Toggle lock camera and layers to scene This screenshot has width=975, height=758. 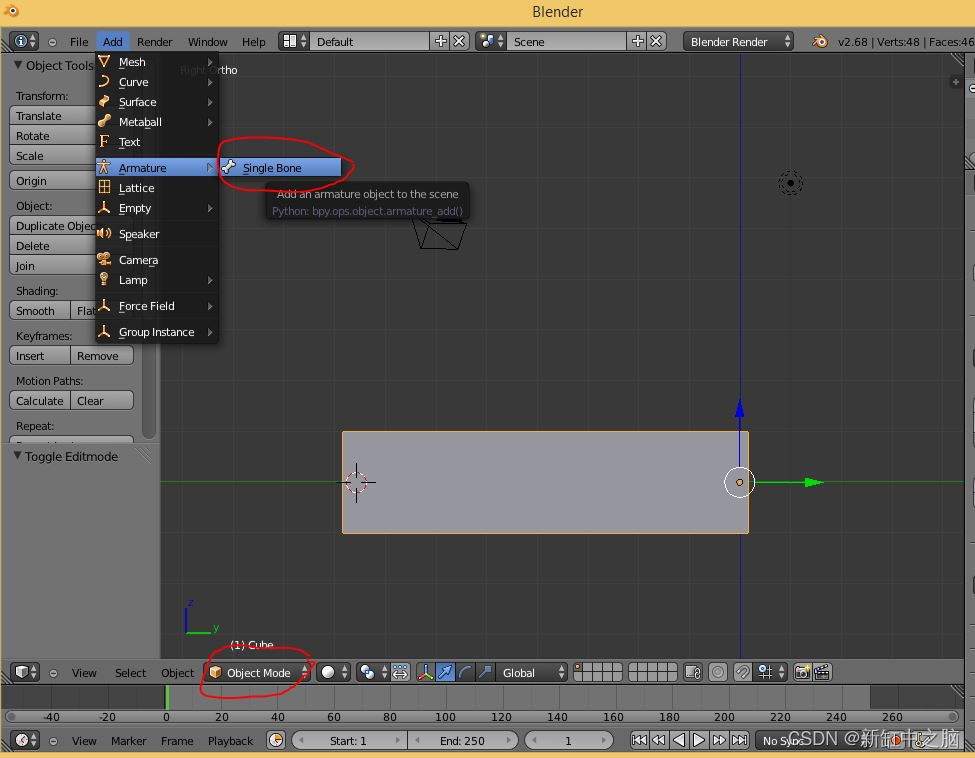693,672
